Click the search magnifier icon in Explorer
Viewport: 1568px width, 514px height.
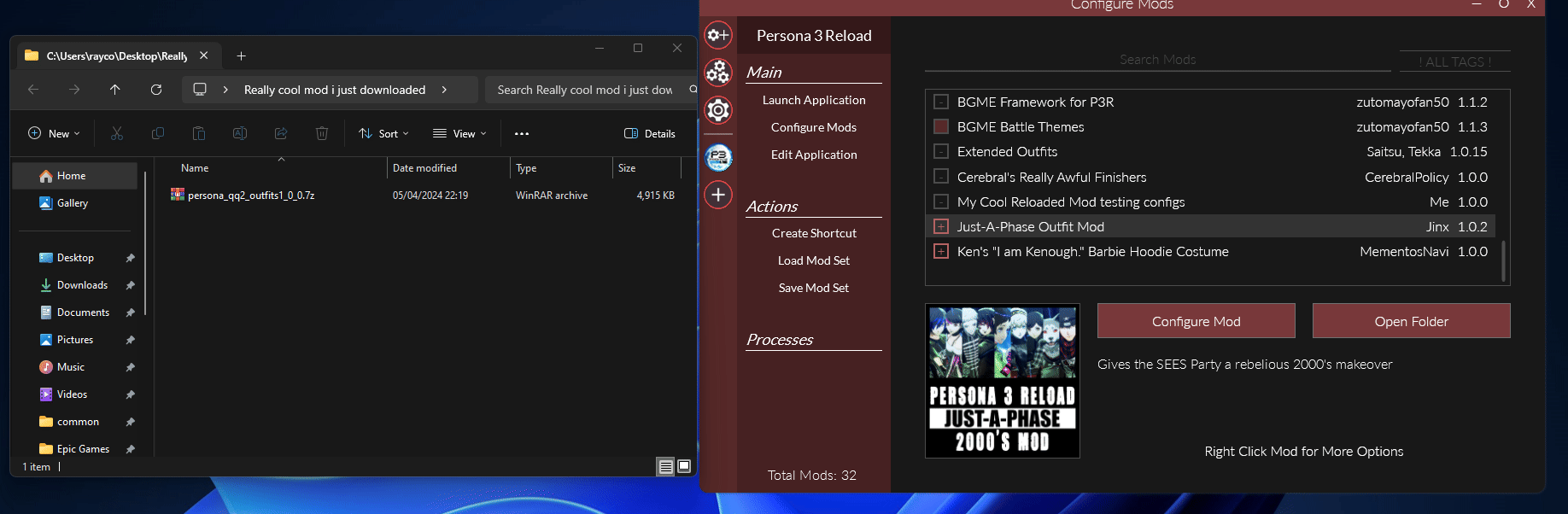[x=693, y=90]
